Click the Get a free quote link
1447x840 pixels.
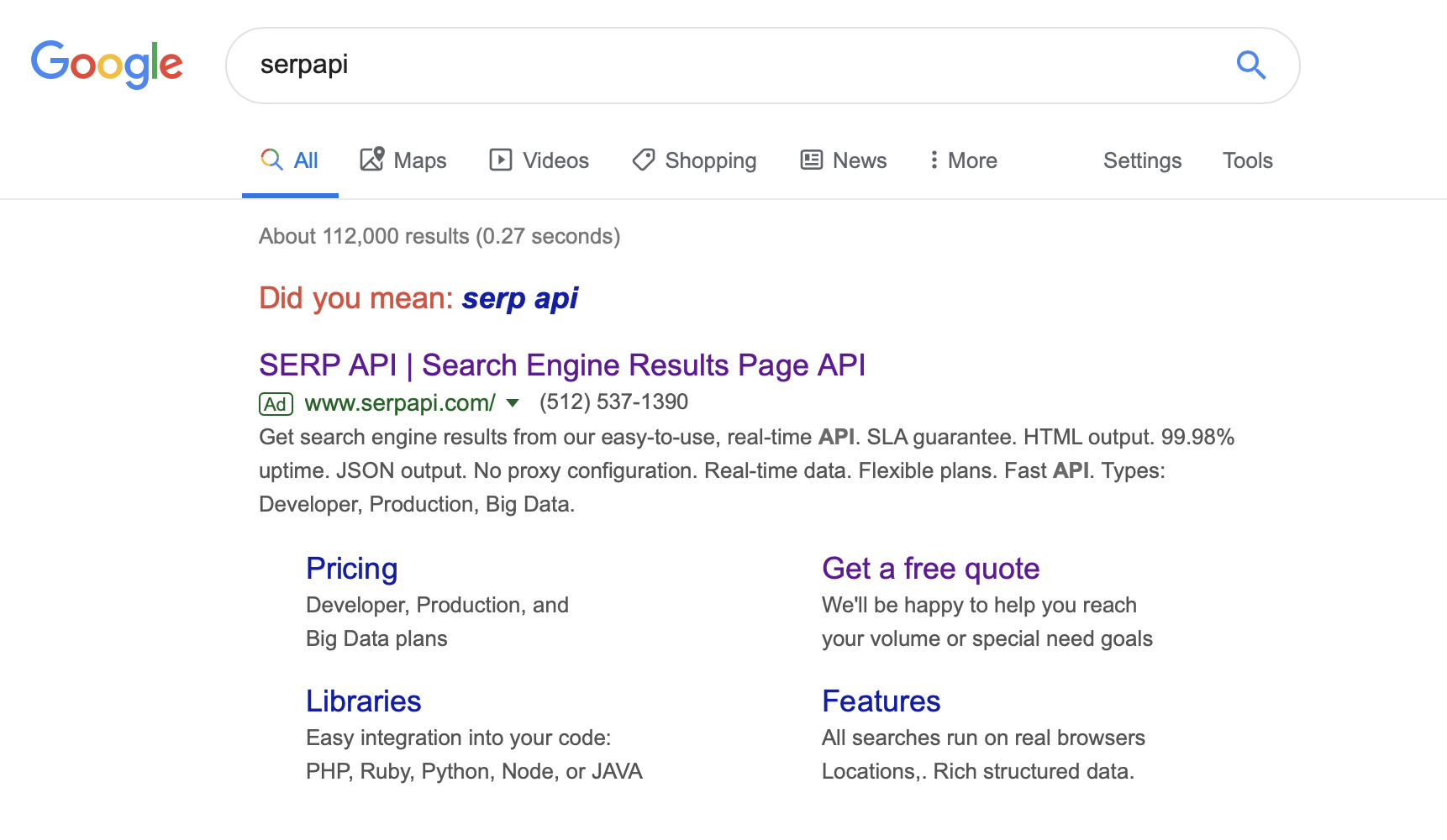pos(930,568)
